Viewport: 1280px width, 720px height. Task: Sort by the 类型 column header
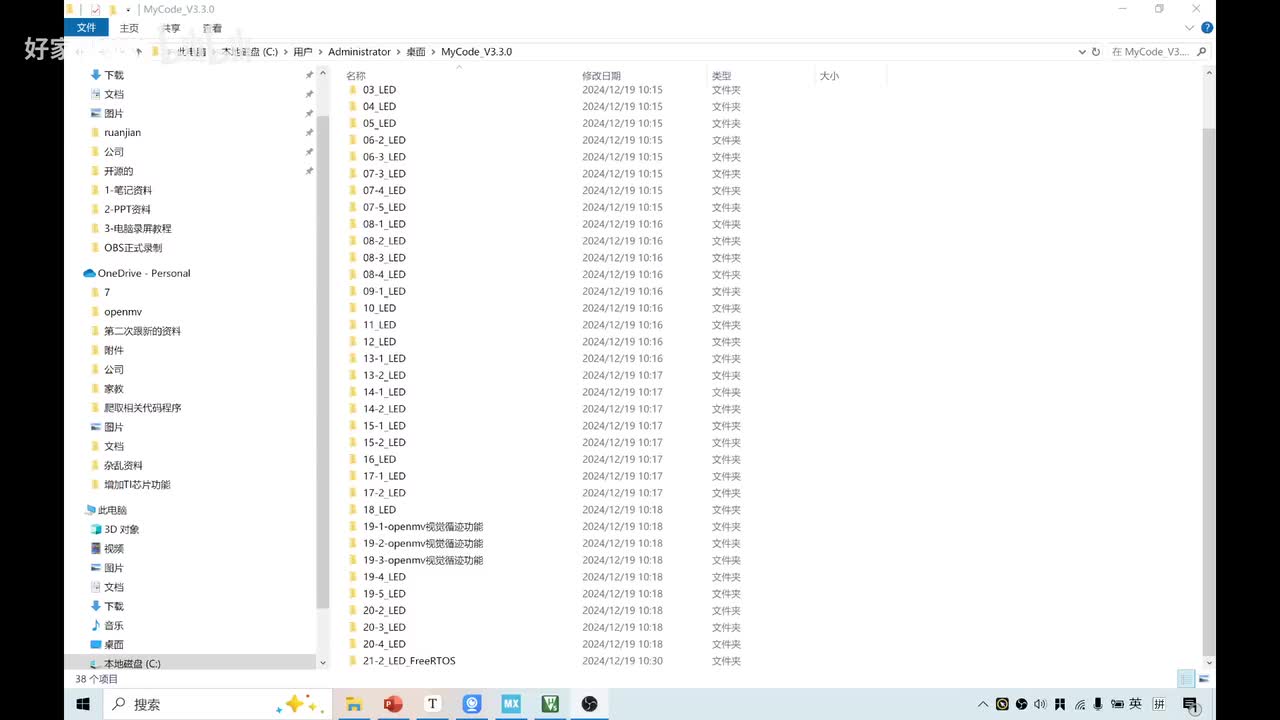click(721, 75)
